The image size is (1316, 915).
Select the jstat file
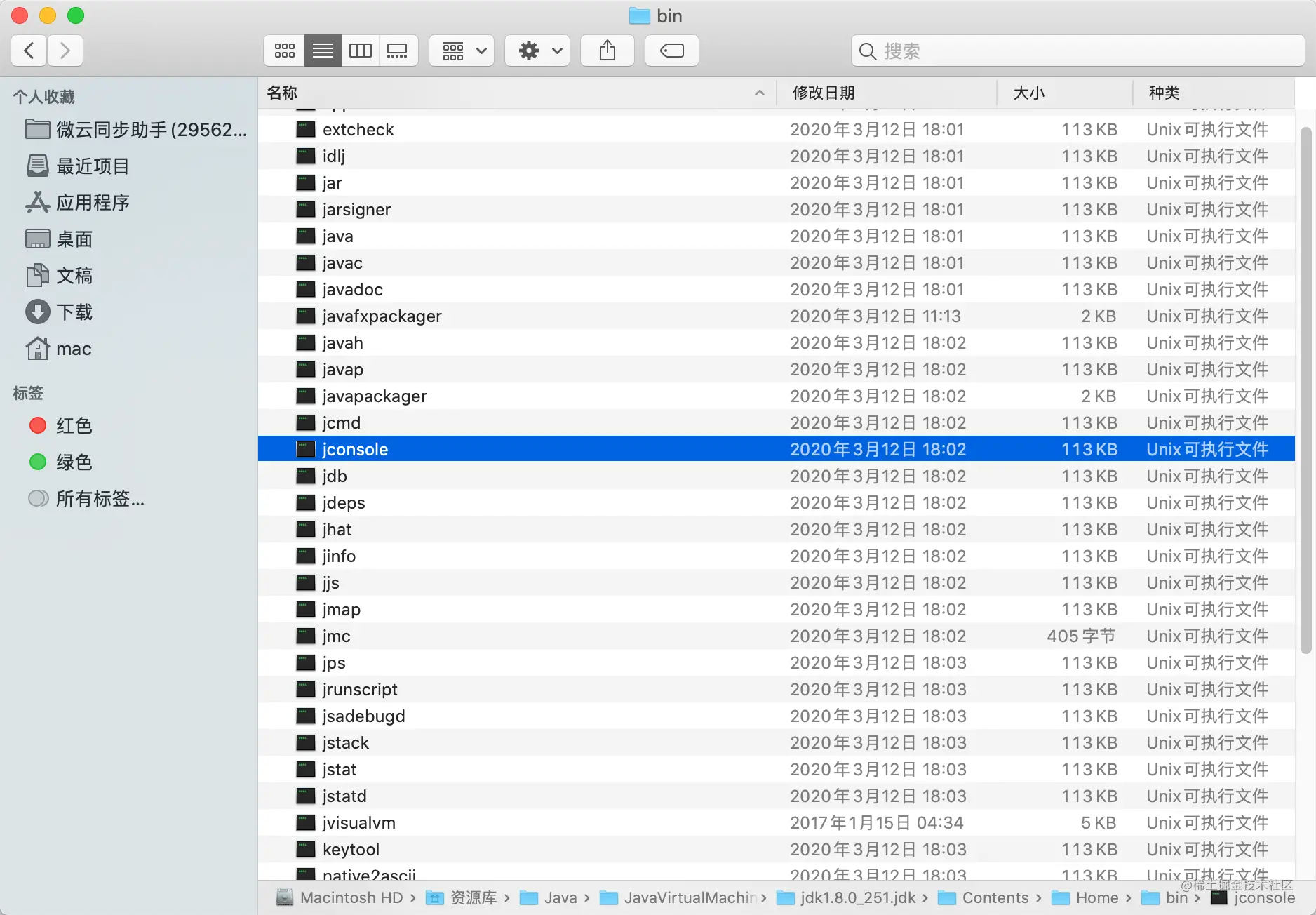coord(776,770)
